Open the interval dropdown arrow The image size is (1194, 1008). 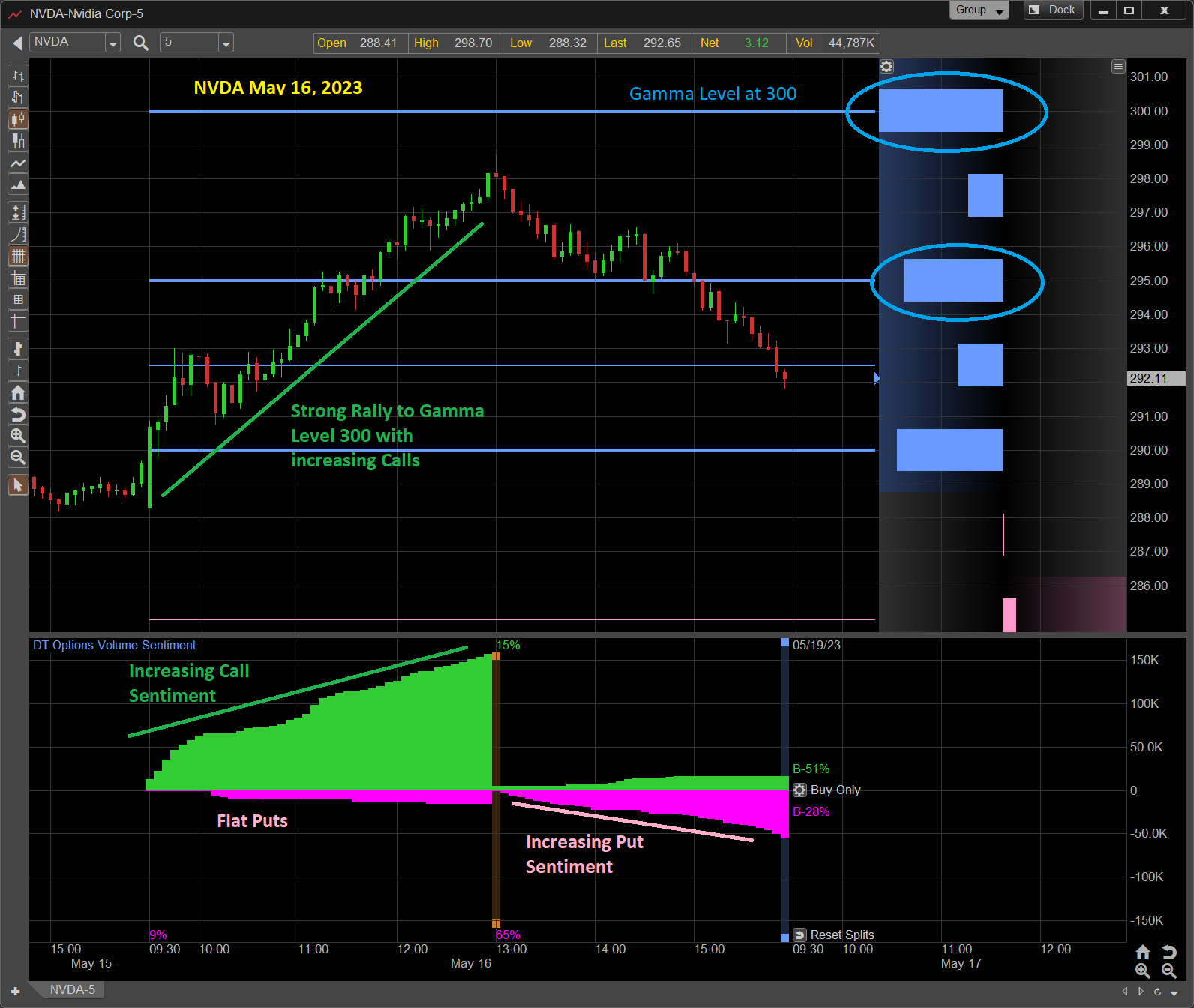[x=226, y=43]
